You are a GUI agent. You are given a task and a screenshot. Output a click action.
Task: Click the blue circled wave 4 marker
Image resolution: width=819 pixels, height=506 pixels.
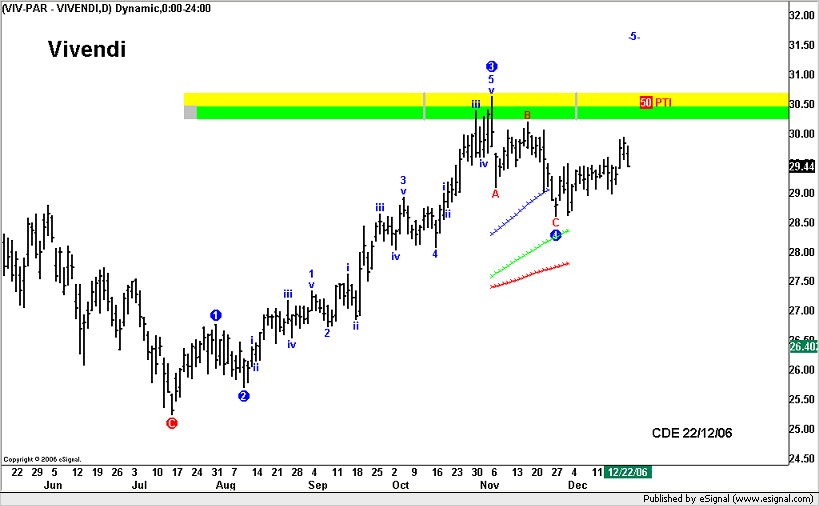click(x=556, y=235)
